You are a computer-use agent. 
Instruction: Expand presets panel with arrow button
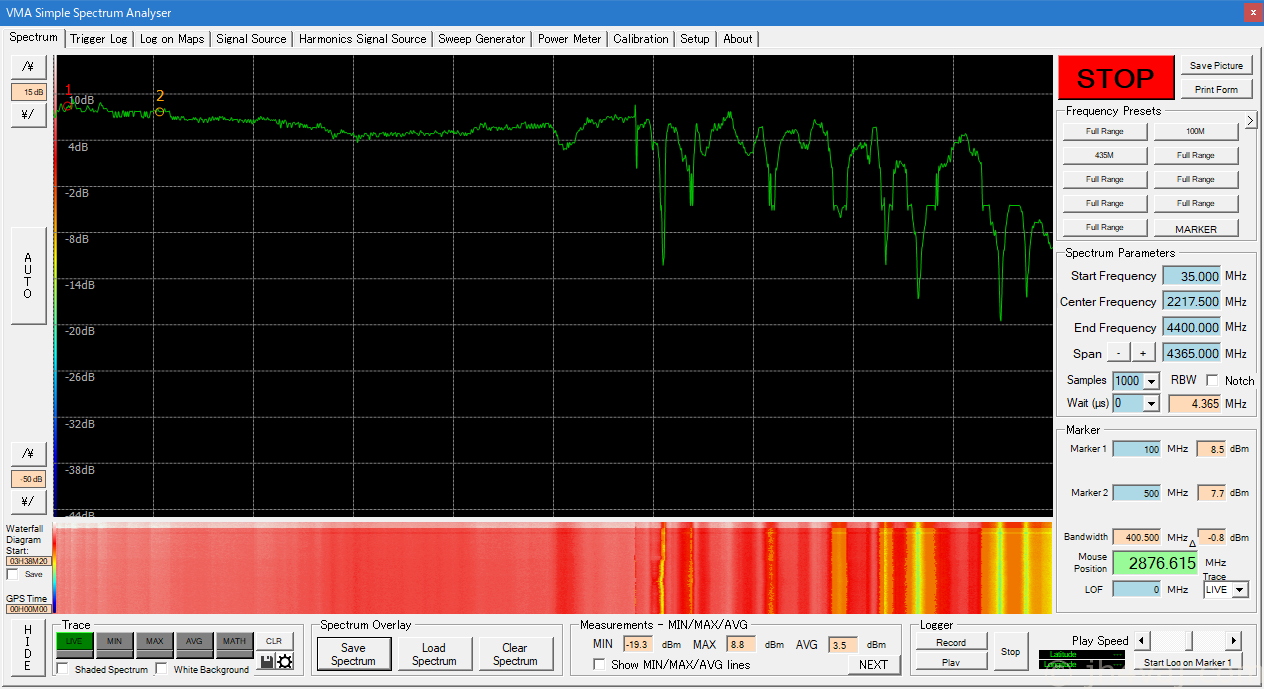click(x=1250, y=121)
